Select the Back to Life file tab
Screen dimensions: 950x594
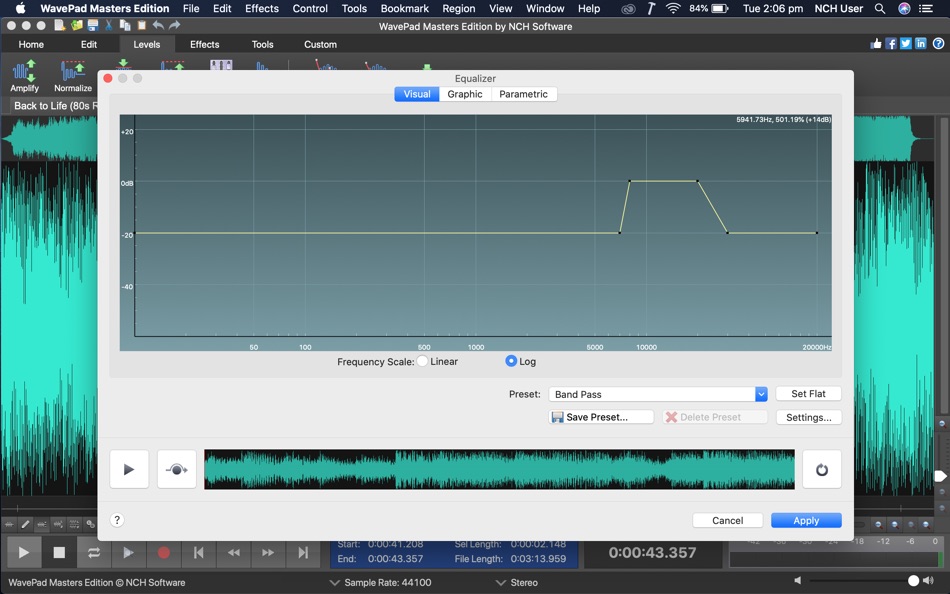click(55, 105)
